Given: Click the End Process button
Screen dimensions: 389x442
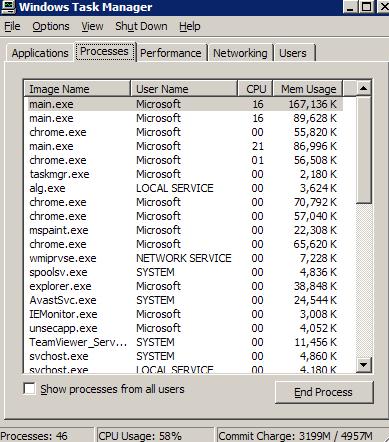Looking at the screenshot, I should point(323,392).
